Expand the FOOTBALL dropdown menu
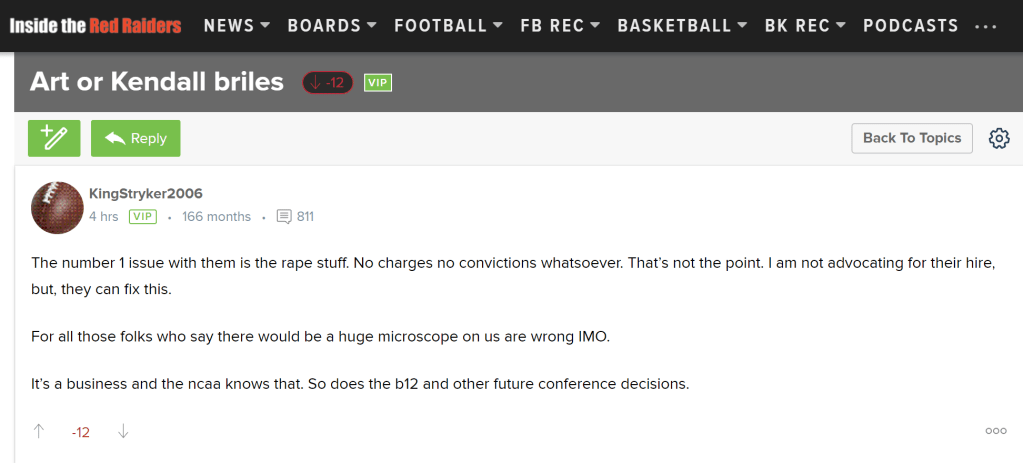The image size is (1023, 463). coord(448,26)
